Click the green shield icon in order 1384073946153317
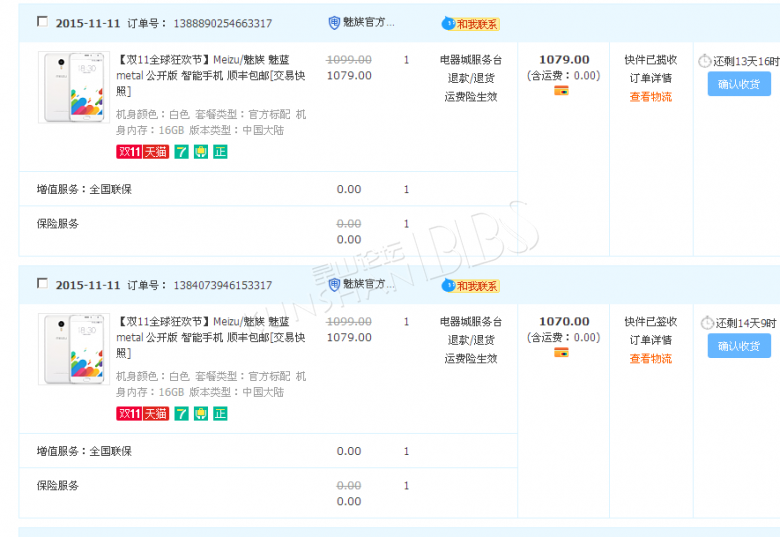 pos(201,414)
